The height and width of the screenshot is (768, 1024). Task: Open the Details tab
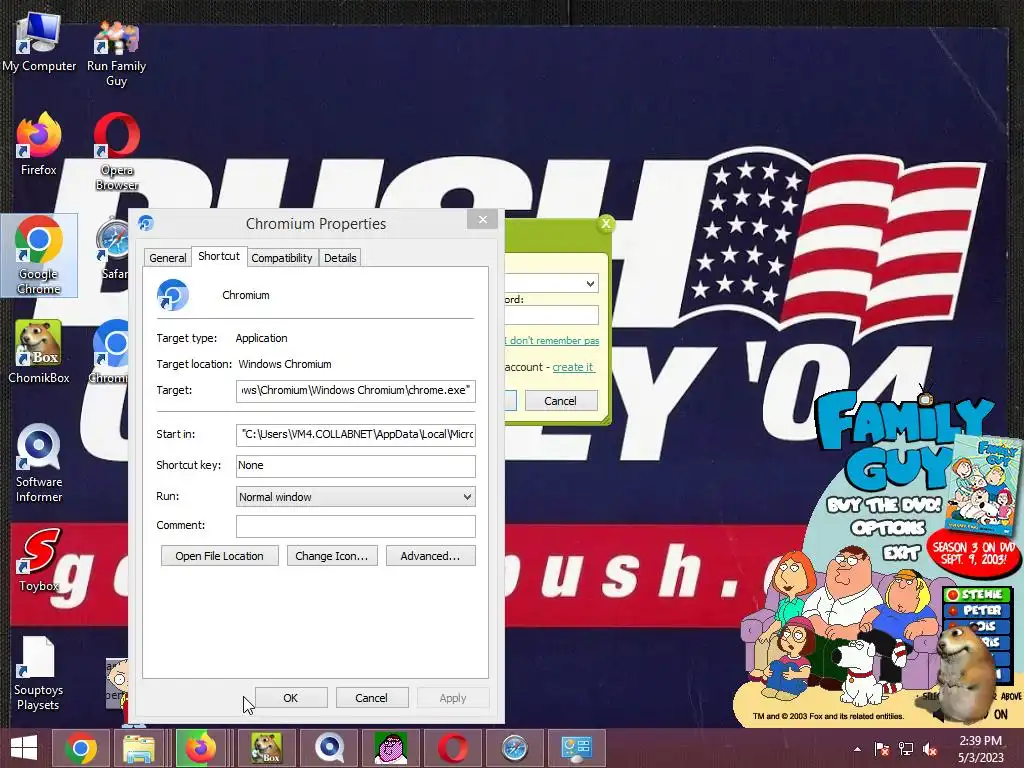click(340, 257)
